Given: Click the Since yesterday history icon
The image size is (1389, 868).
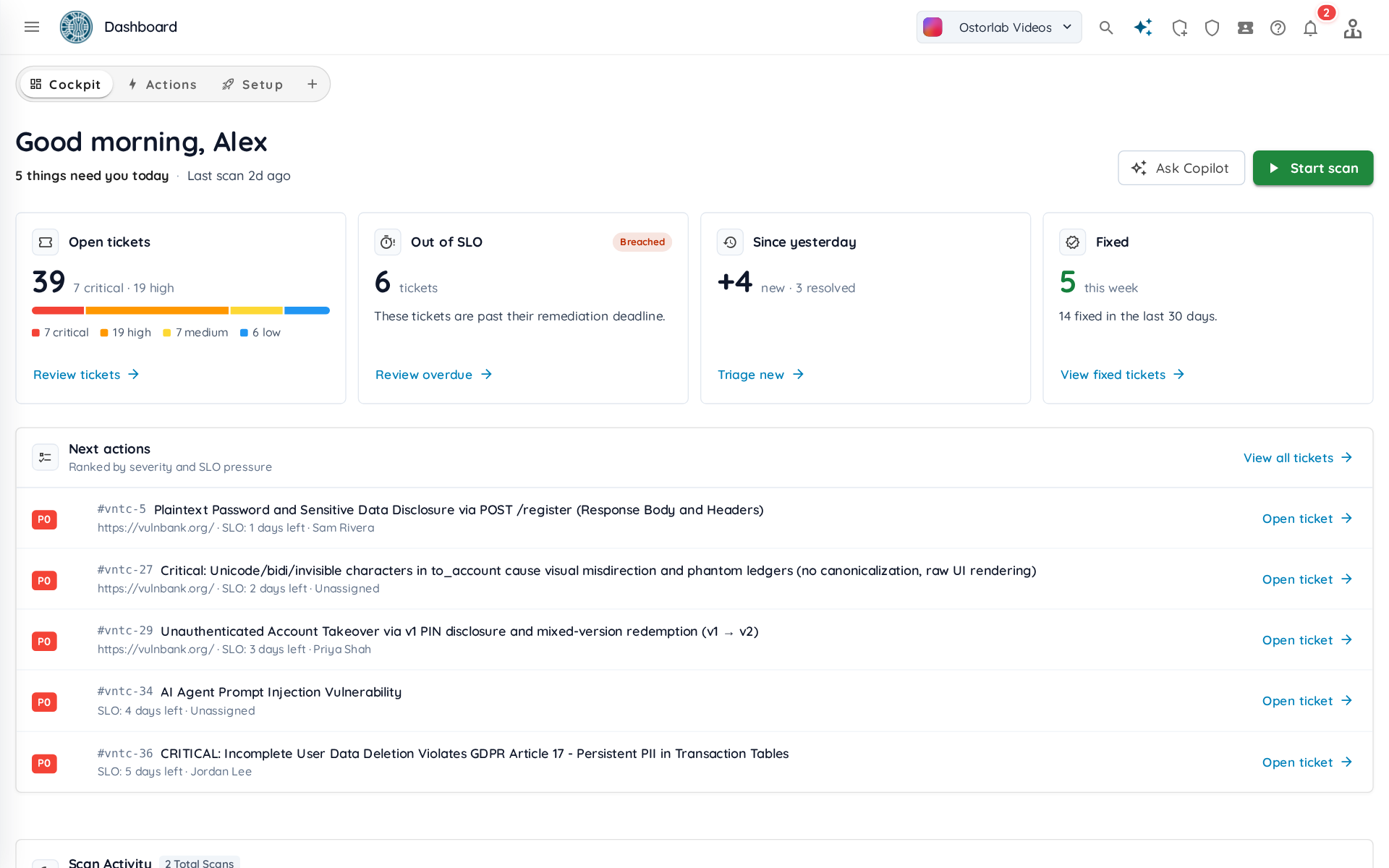Looking at the screenshot, I should tap(730, 242).
